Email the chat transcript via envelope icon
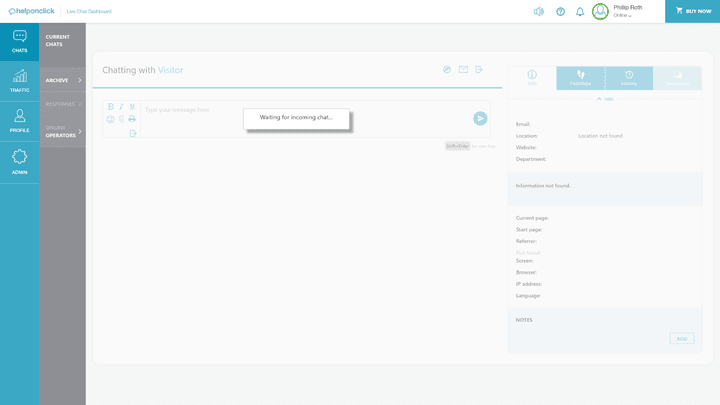Viewport: 720px width, 405px height. 463,69
